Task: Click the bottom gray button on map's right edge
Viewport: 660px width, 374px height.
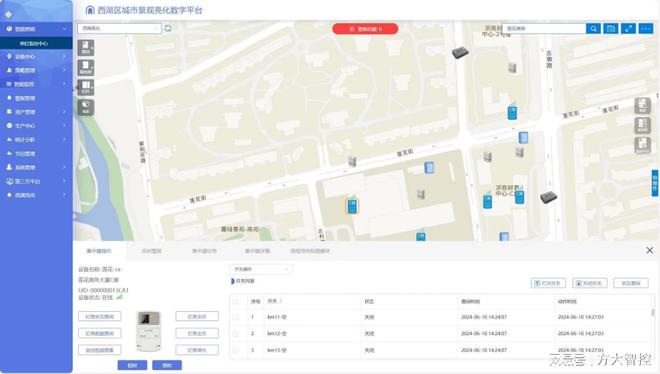Action: pyautogui.click(x=642, y=145)
